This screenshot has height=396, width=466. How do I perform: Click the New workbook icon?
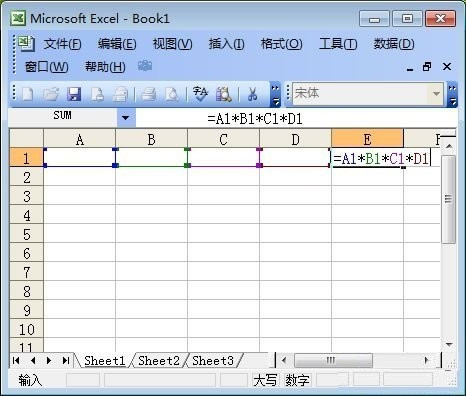[x=27, y=94]
